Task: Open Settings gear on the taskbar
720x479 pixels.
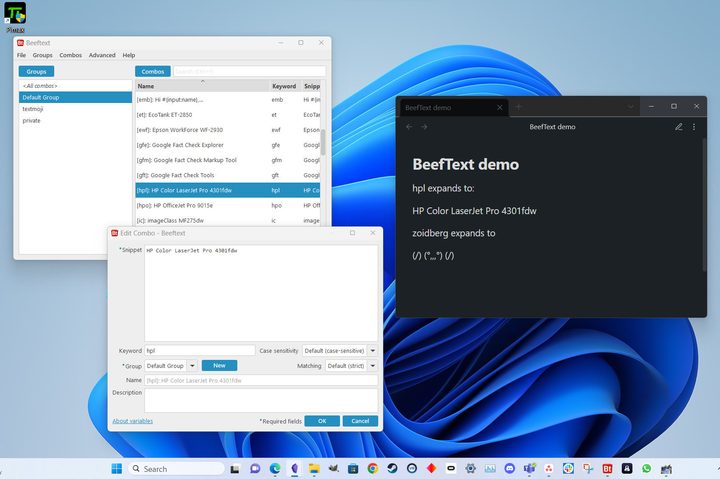Action: coord(470,468)
